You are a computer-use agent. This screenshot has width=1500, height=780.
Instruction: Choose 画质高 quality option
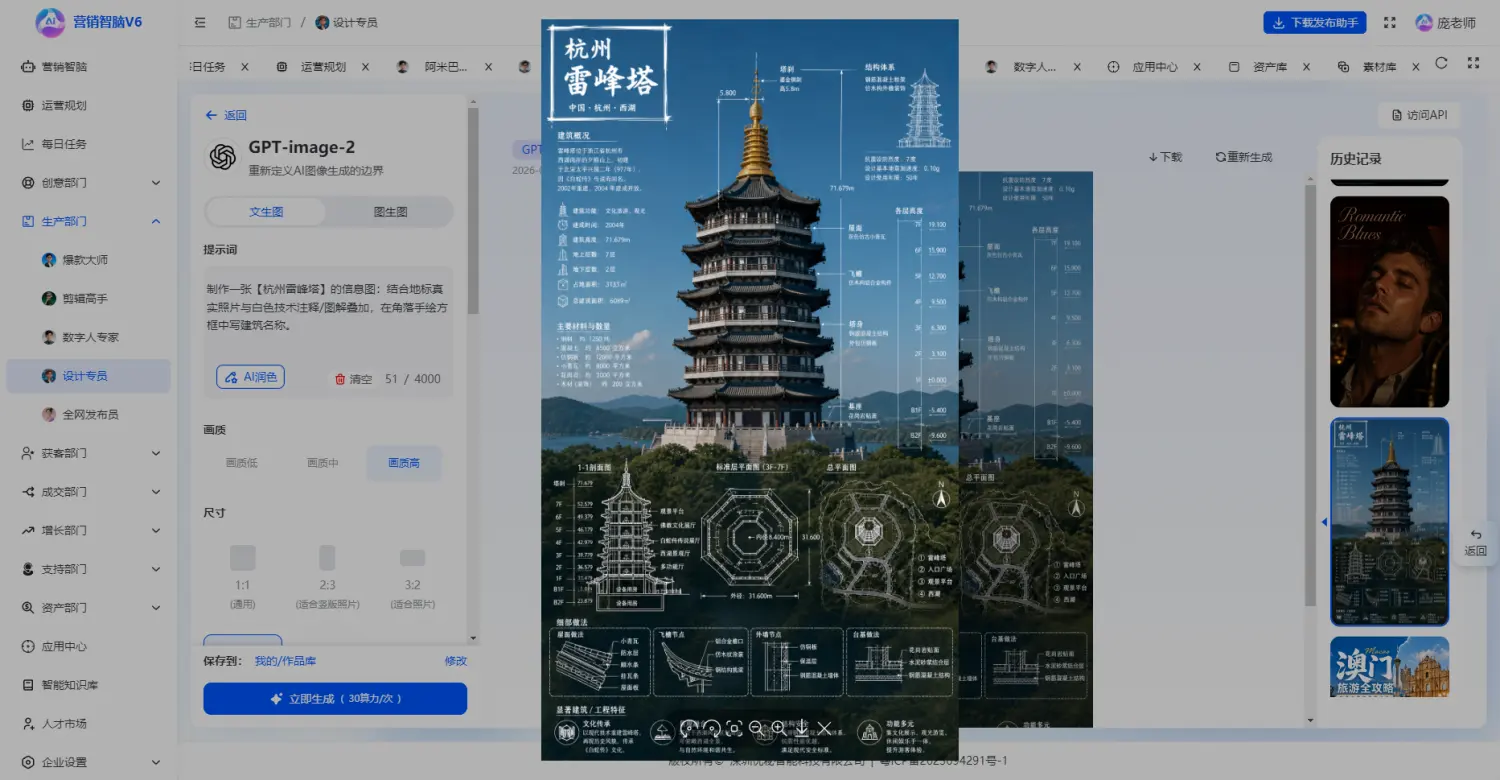404,463
